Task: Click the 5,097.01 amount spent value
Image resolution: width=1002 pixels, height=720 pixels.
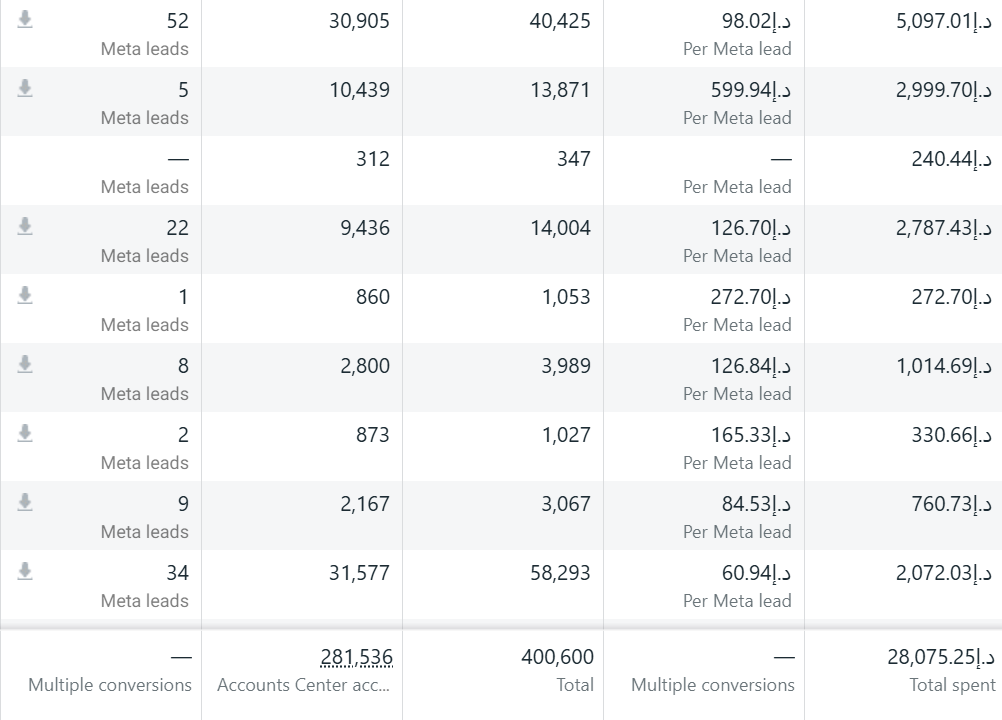Action: 944,21
